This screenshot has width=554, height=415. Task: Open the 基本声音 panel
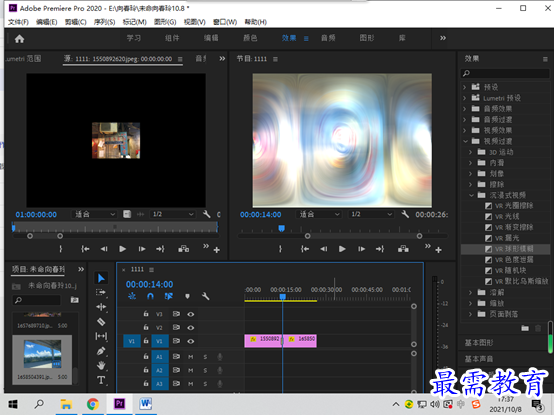click(479, 359)
